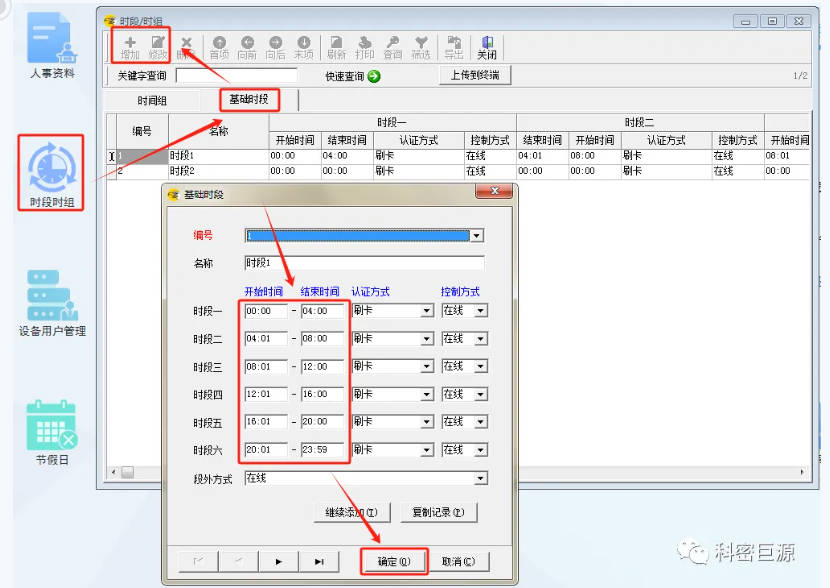Open 人事资料 from the left sidebar
The image size is (830, 588).
click(x=52, y=45)
